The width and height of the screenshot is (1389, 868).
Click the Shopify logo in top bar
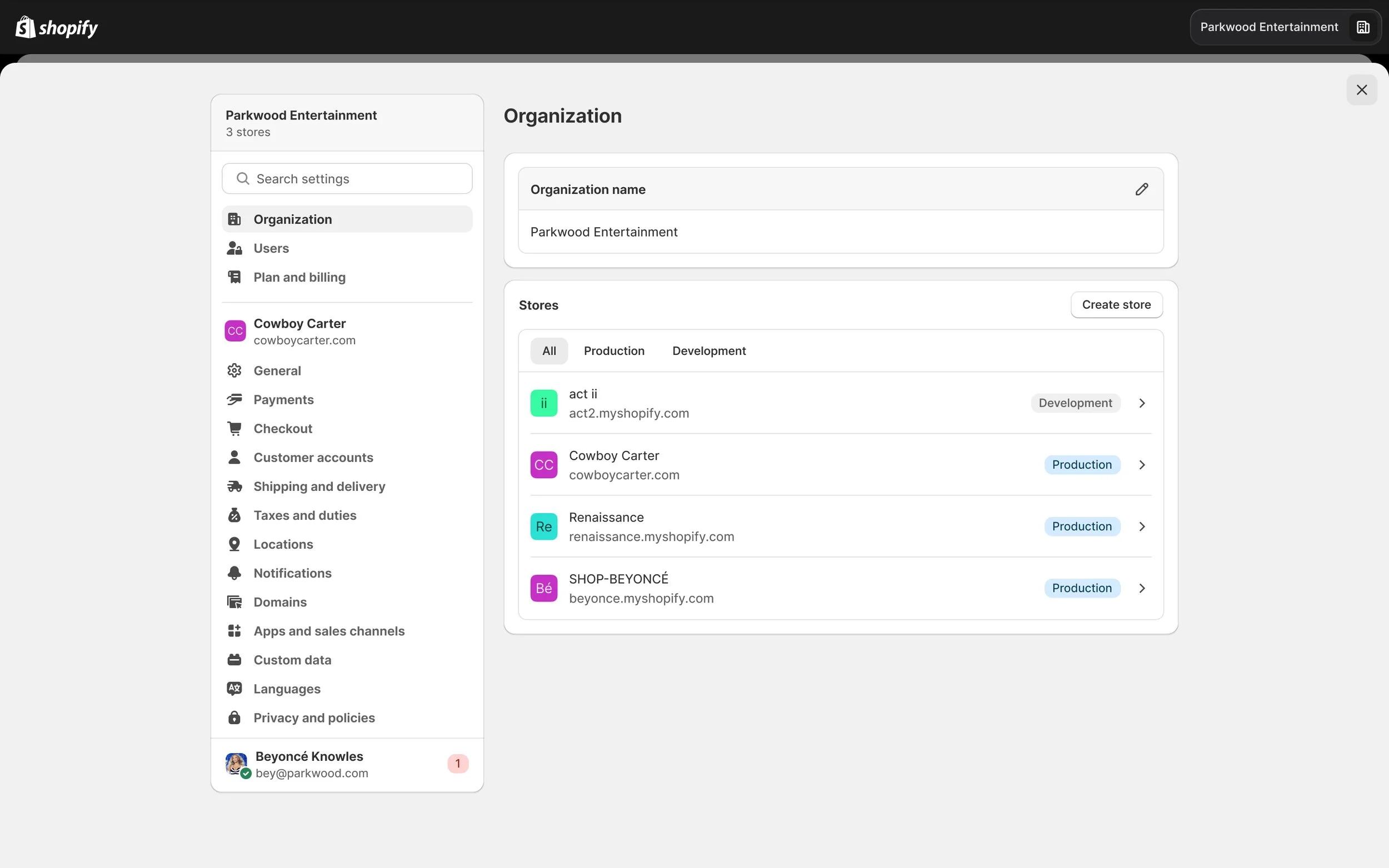56,27
